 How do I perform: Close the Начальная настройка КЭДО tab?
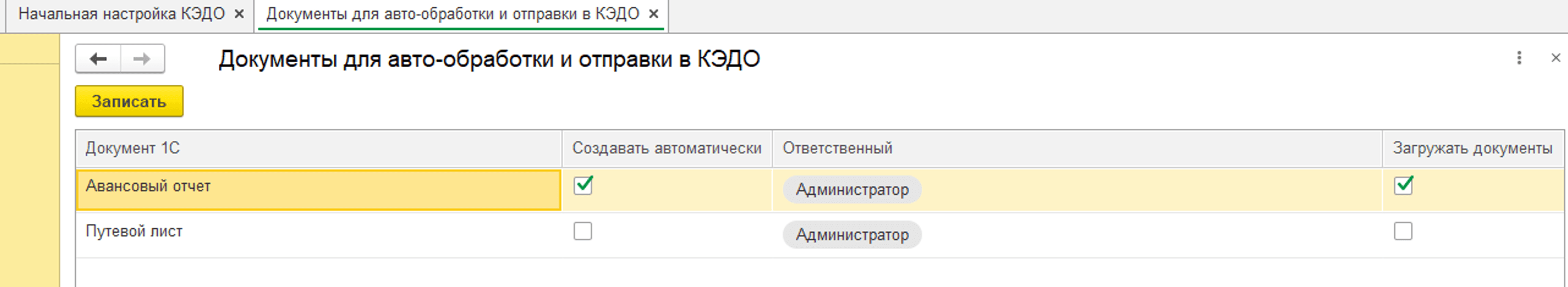pos(240,13)
